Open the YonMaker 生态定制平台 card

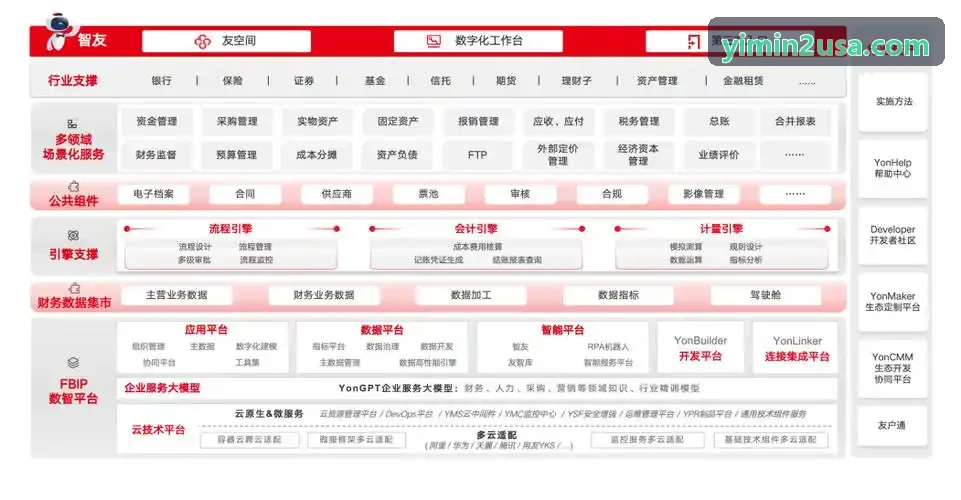click(893, 301)
